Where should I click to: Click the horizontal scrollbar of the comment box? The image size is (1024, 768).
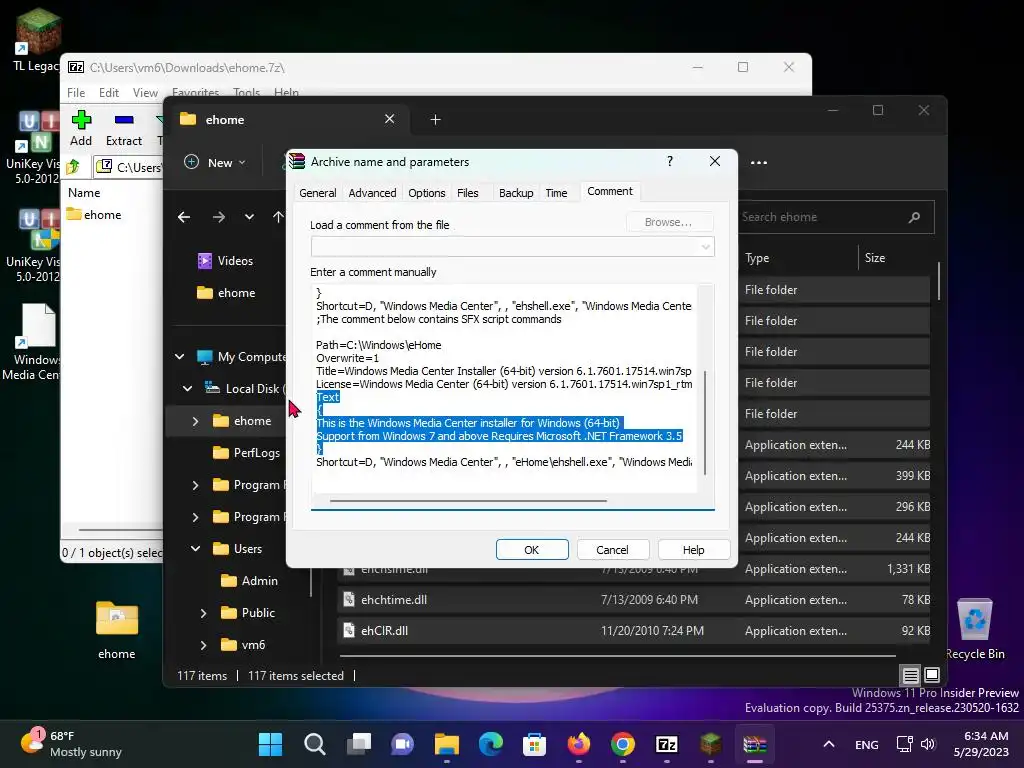468,501
